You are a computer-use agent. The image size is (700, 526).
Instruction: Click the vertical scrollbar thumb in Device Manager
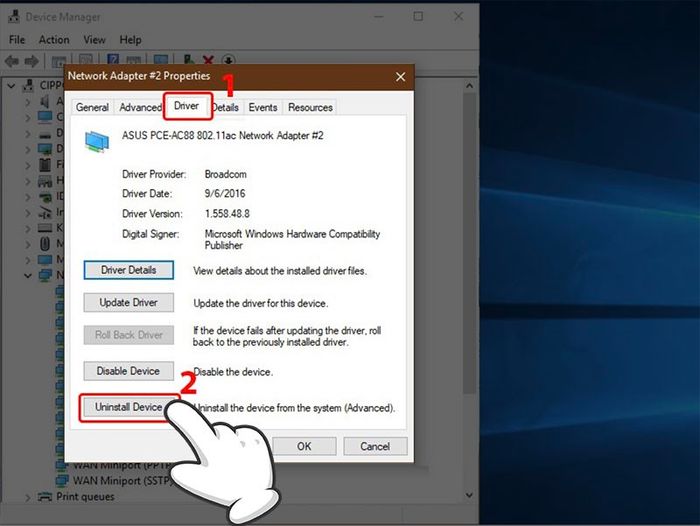469,243
